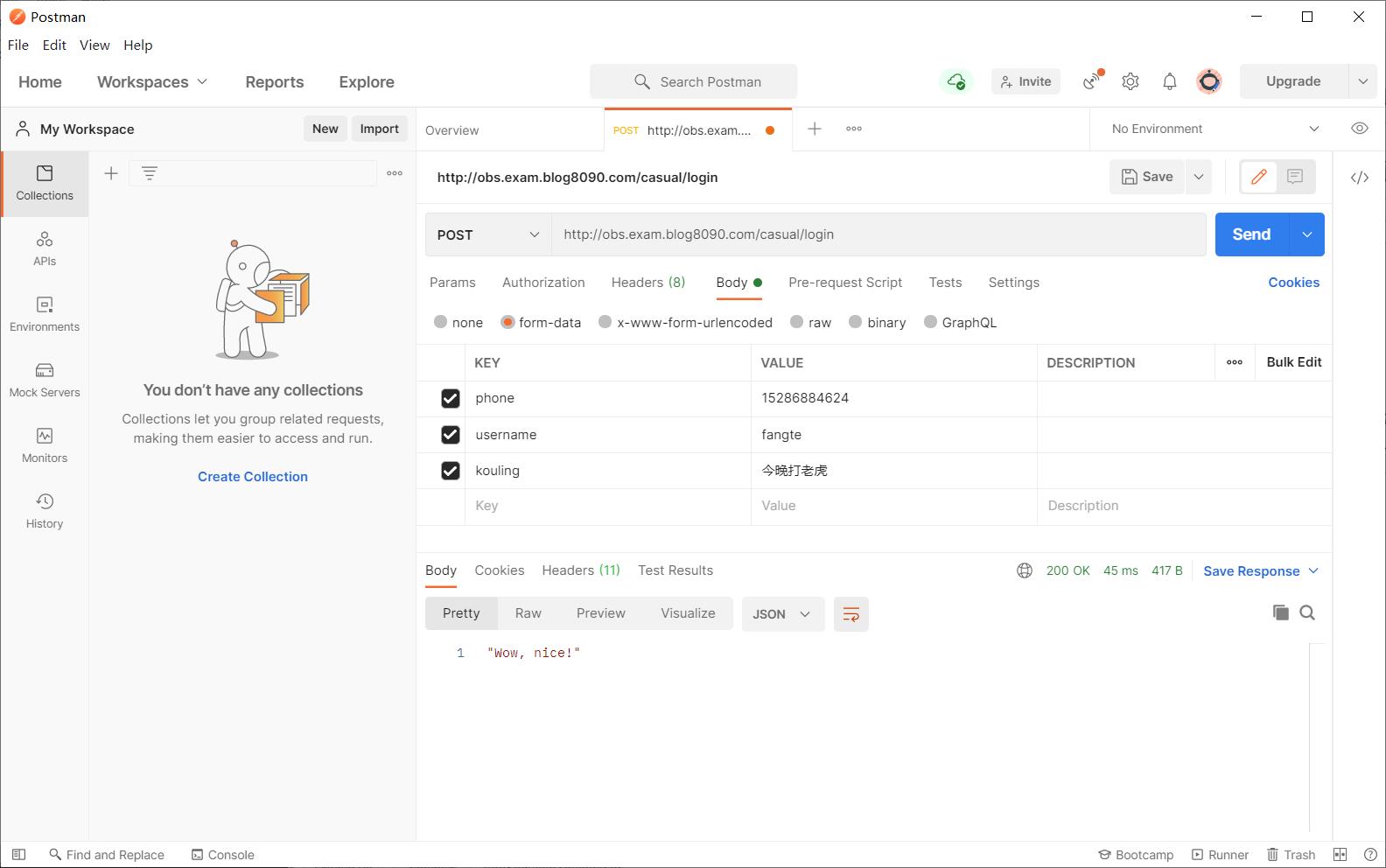Click the request URL input field
The height and width of the screenshot is (868, 1386).
click(x=878, y=234)
